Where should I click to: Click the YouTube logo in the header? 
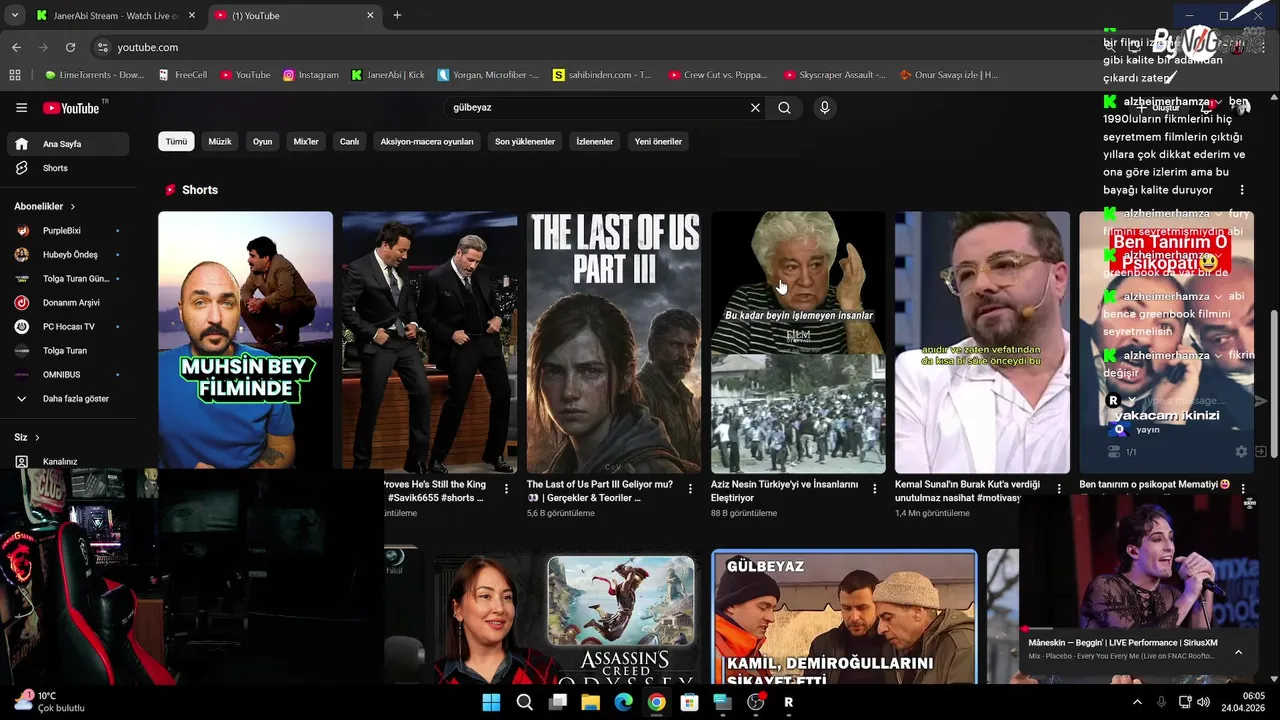pos(72,108)
